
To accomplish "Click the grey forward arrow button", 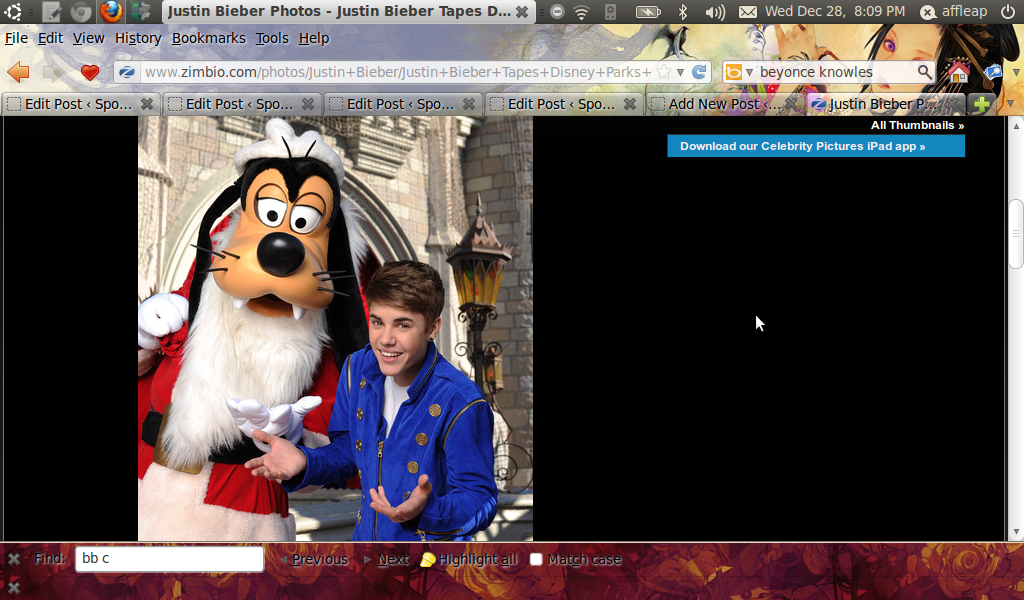I will [x=53, y=72].
